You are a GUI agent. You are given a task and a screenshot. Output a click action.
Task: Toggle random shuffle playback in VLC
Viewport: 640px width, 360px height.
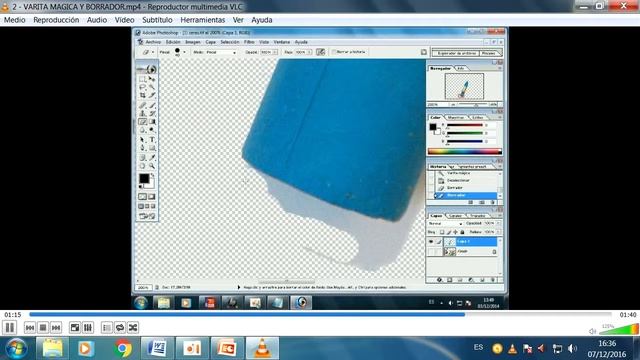[x=133, y=327]
